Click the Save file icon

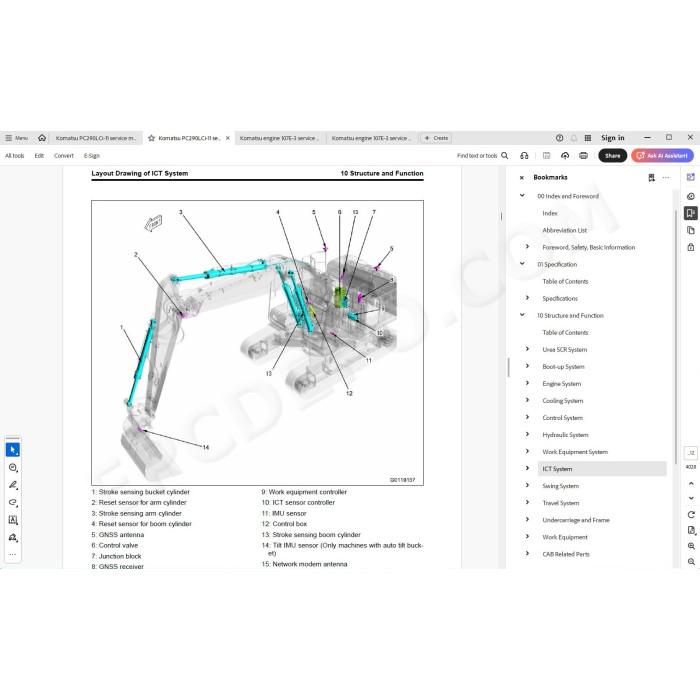pos(546,155)
